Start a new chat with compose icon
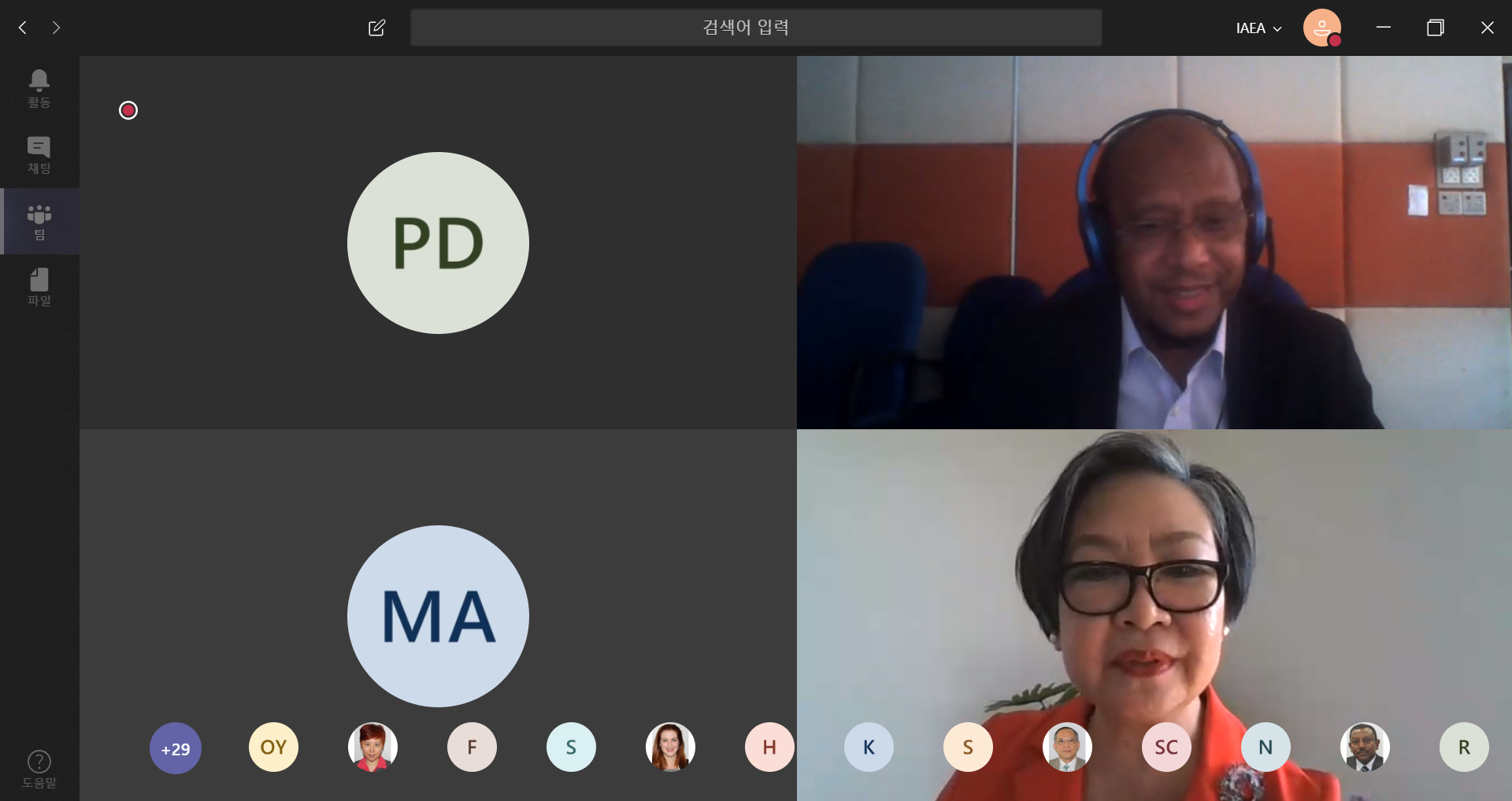 click(x=376, y=28)
